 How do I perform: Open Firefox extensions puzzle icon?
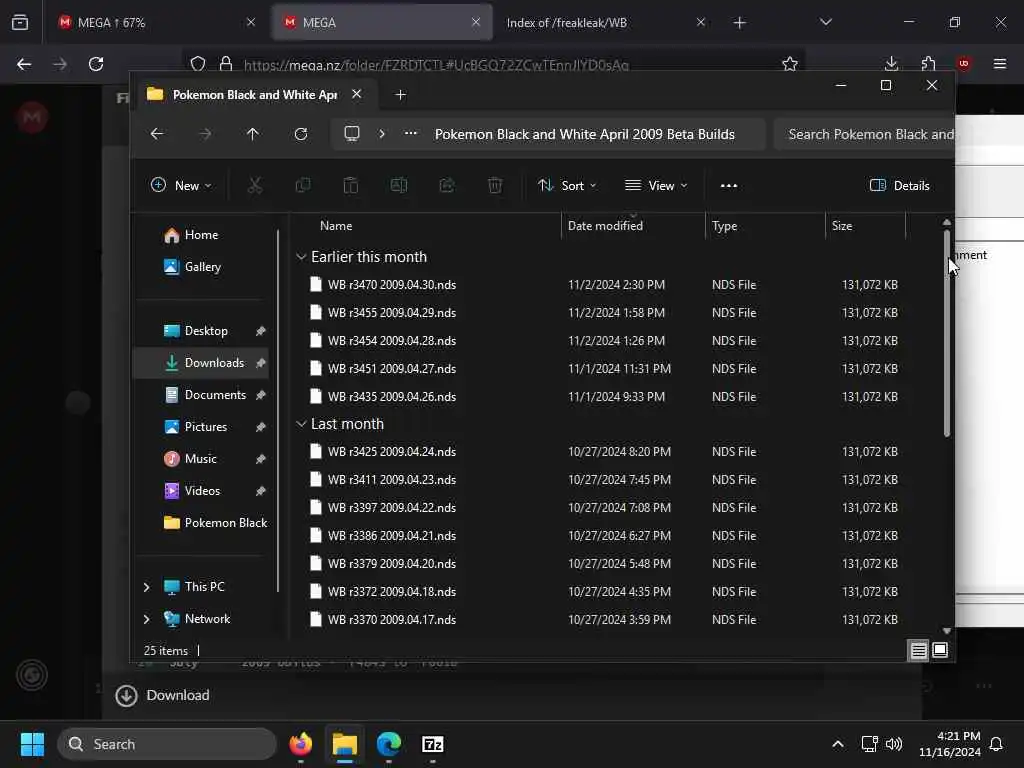tap(929, 64)
